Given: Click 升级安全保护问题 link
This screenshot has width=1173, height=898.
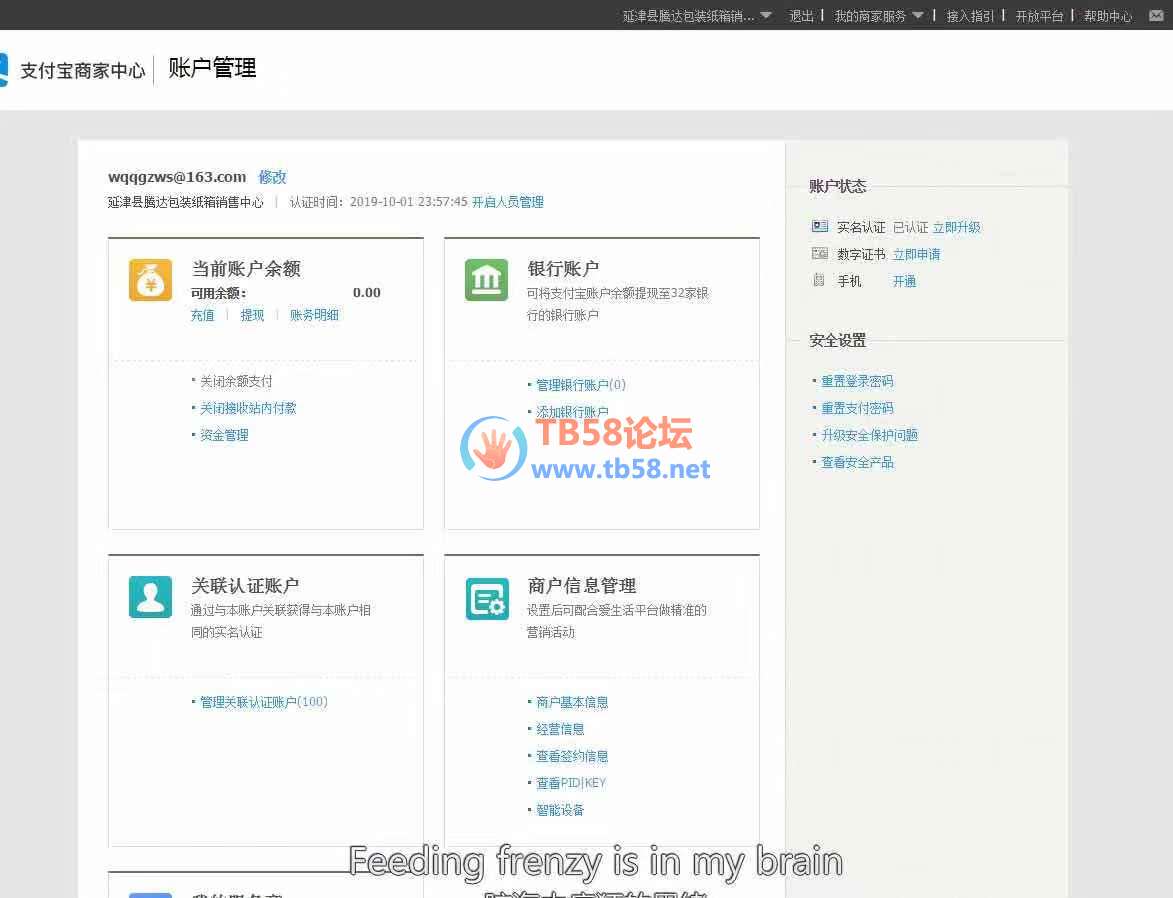Looking at the screenshot, I should [x=869, y=435].
